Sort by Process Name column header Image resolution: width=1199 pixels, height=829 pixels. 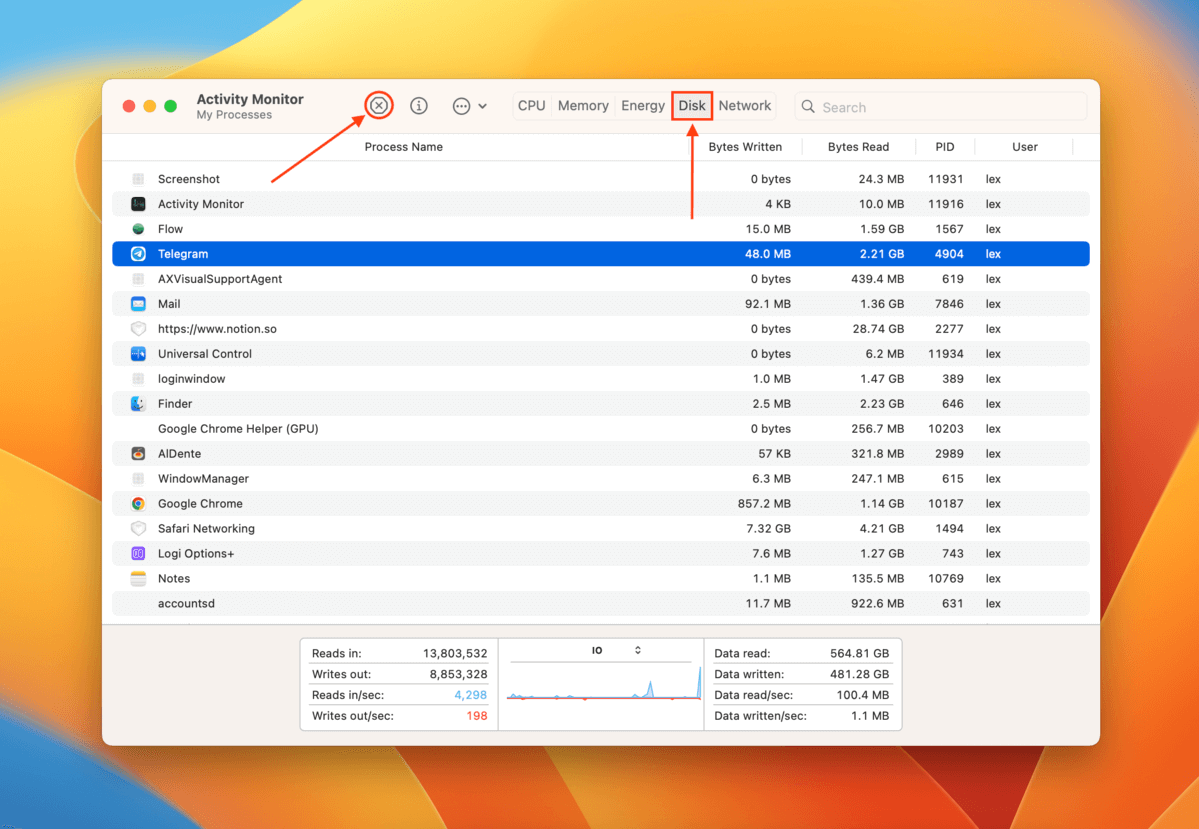pos(403,147)
